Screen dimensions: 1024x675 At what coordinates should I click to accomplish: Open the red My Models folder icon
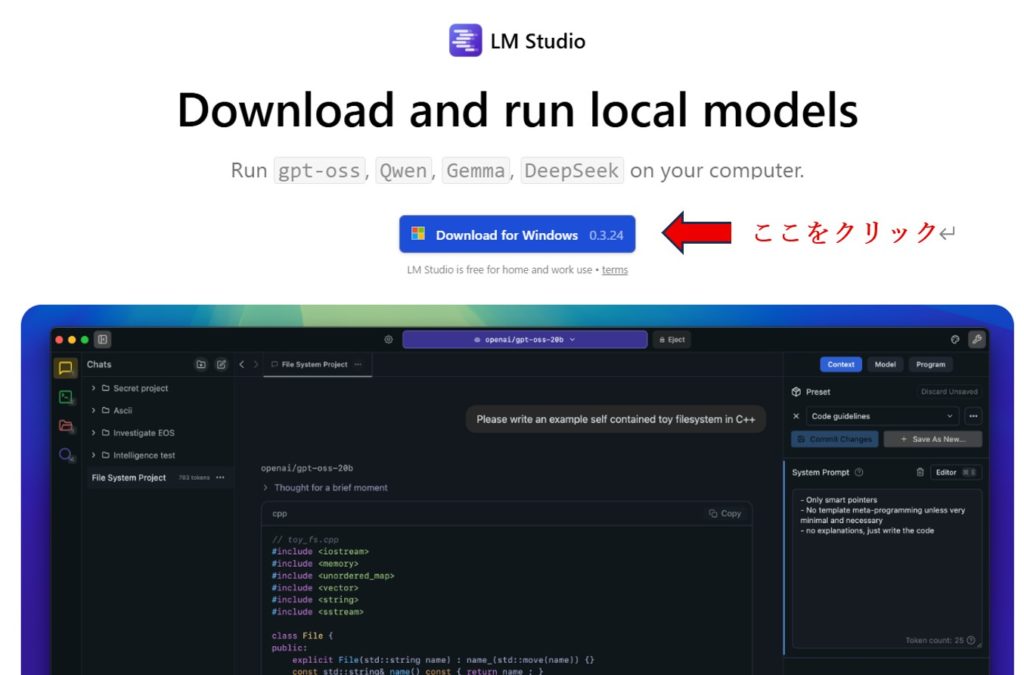pos(65,426)
